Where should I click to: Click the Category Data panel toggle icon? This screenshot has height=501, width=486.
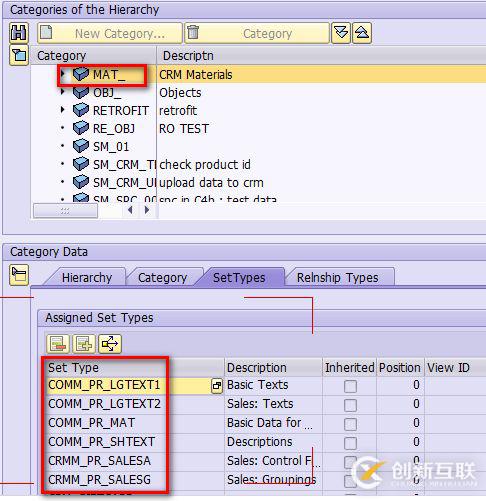tap(19, 275)
